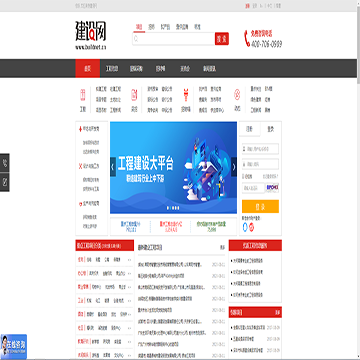Click the first red category icon below the navigation bar
360x360 pixels.
coord(83,95)
